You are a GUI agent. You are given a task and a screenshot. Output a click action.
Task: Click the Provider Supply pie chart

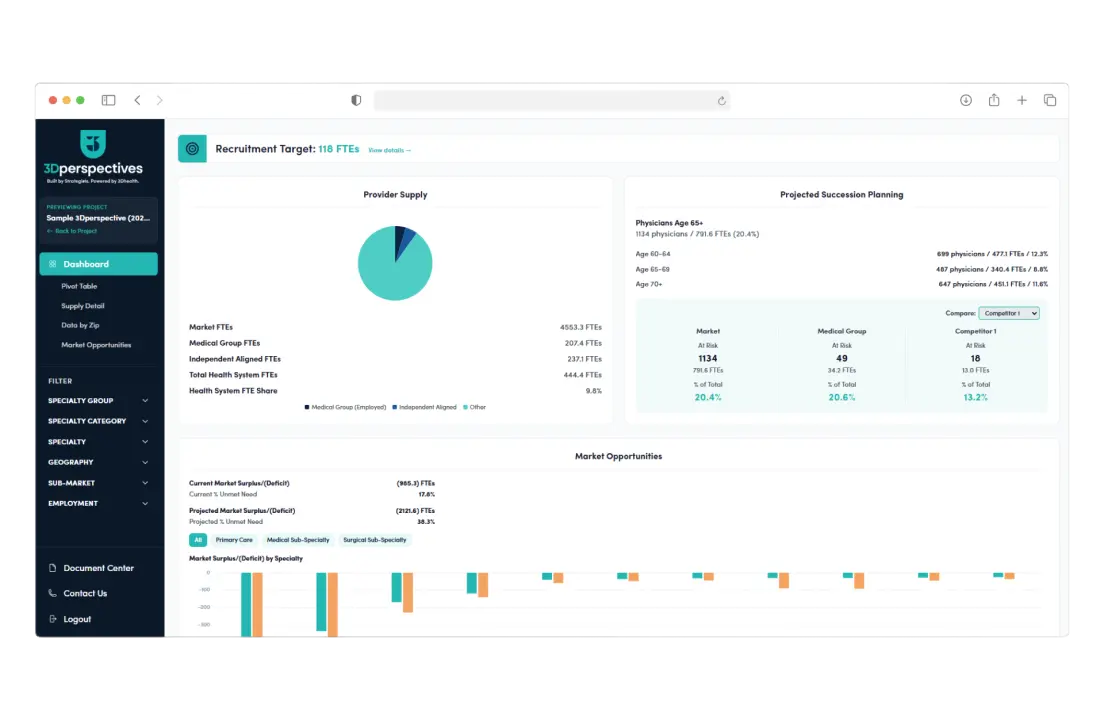click(395, 263)
